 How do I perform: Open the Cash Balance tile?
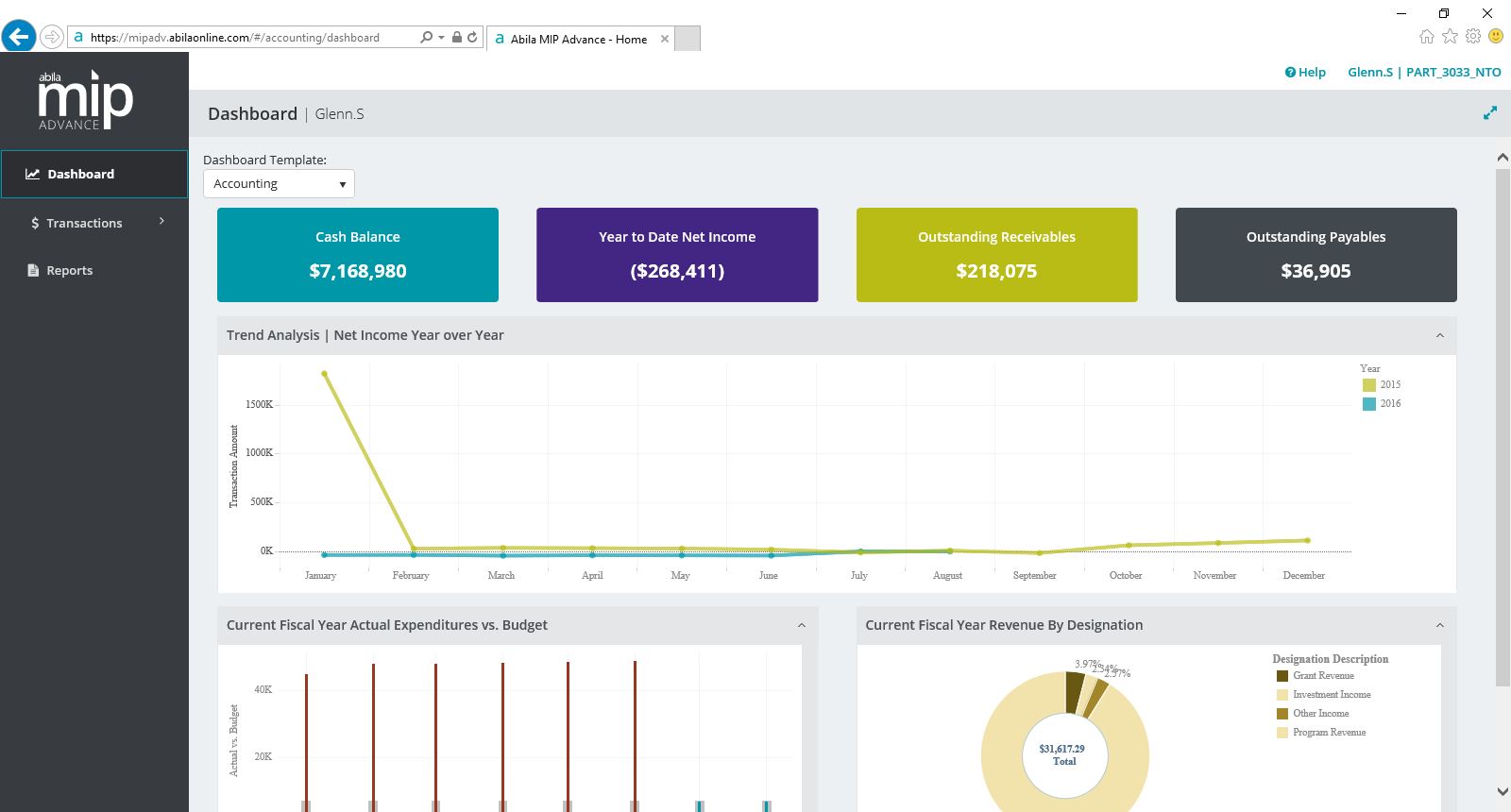(x=358, y=255)
